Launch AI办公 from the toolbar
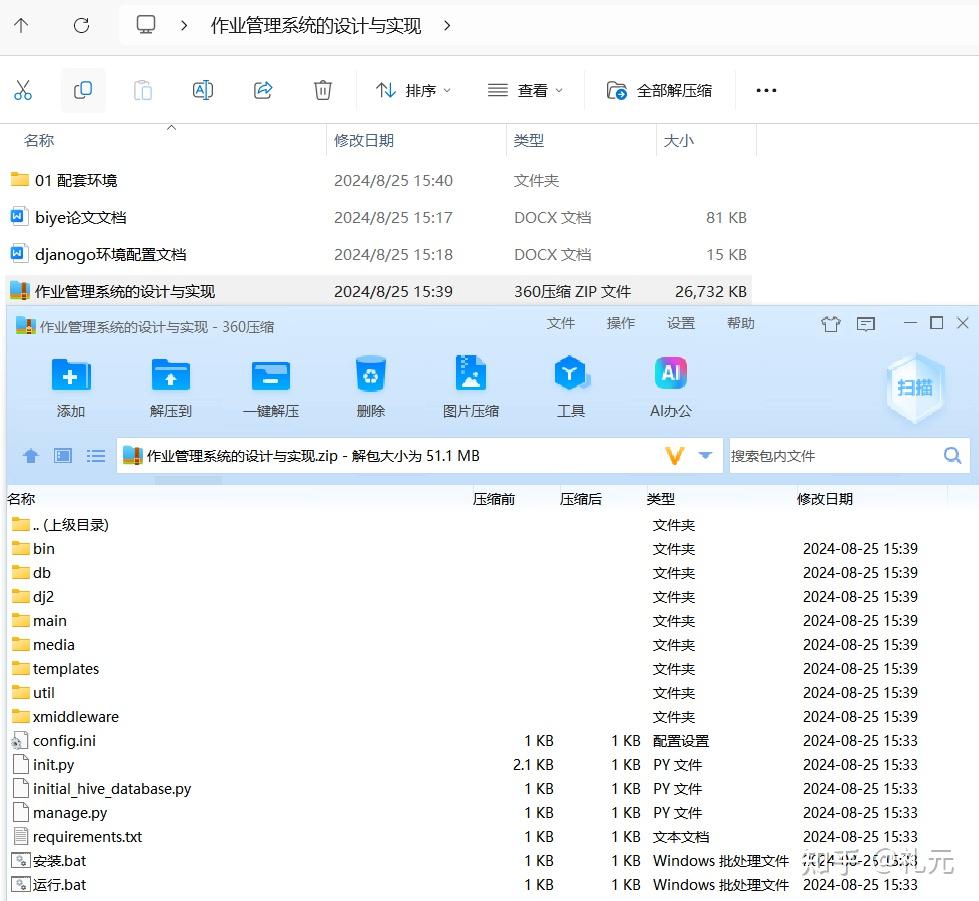Screen dimensions: 979x901 669,385
